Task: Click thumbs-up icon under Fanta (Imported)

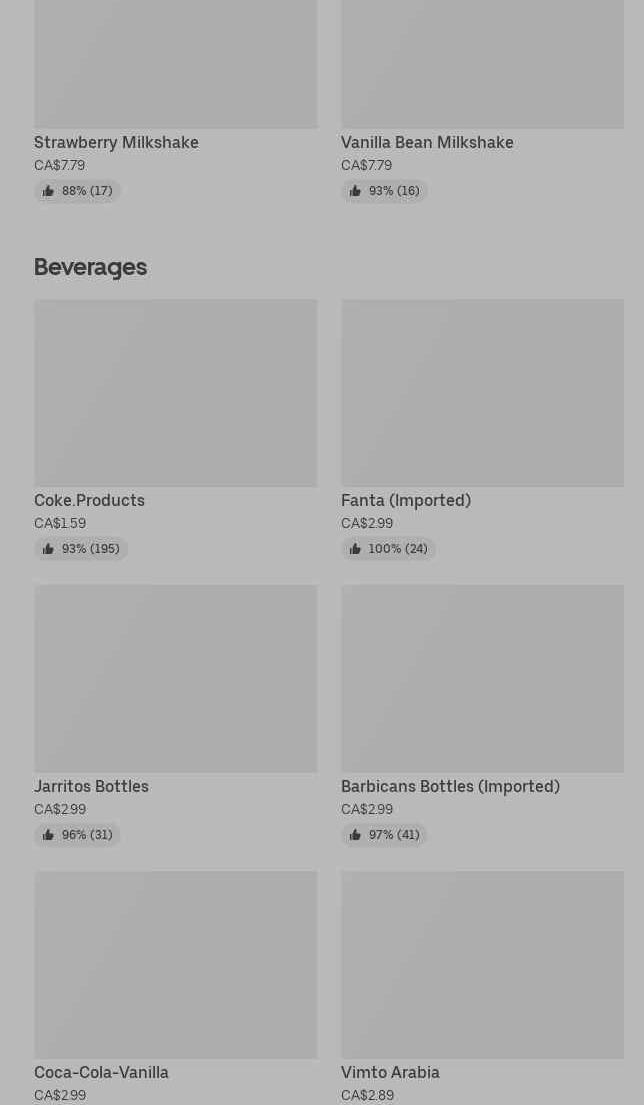Action: tap(355, 549)
